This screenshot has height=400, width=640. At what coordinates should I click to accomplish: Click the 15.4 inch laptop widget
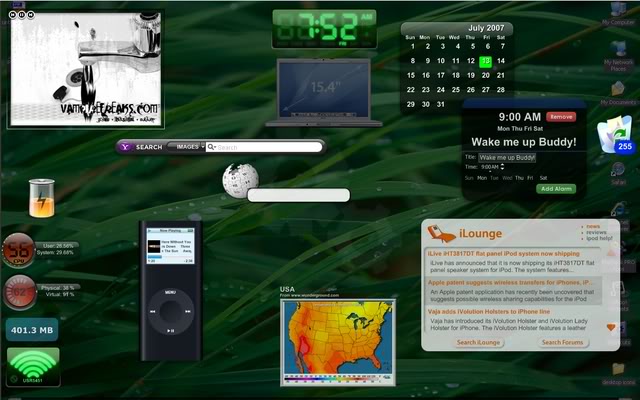point(324,92)
